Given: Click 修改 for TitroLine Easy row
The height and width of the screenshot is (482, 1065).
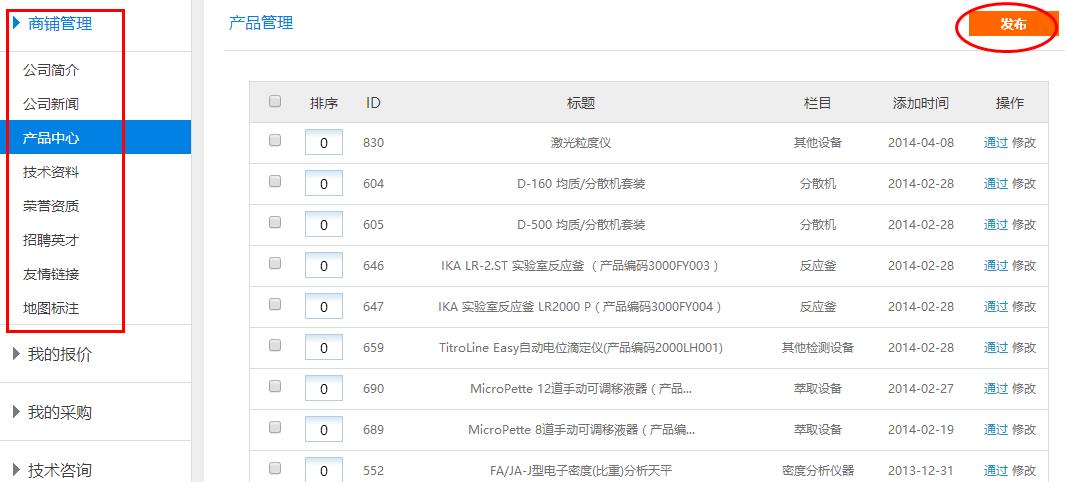Looking at the screenshot, I should pyautogui.click(x=1024, y=348).
